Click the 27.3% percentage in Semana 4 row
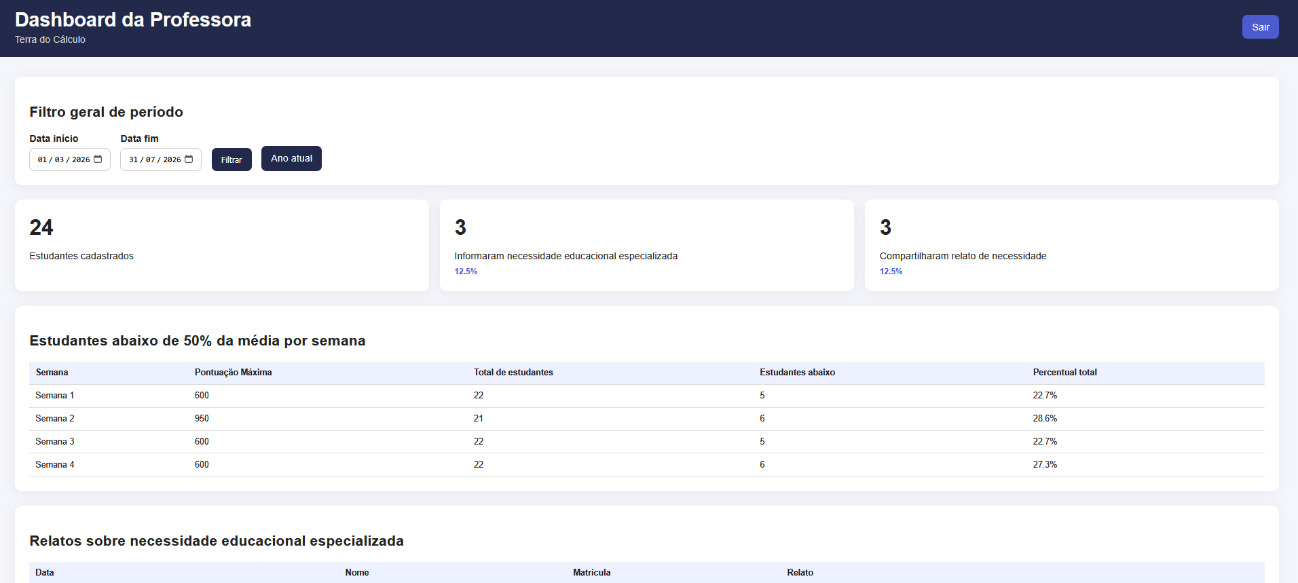This screenshot has width=1298, height=583. (1045, 464)
